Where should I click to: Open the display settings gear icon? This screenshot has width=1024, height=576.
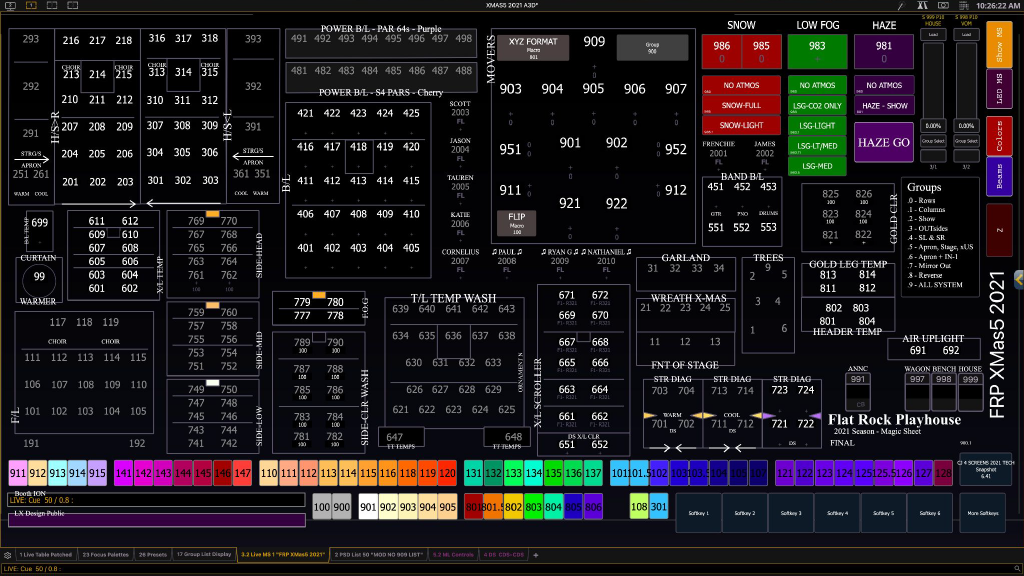[x=7, y=555]
